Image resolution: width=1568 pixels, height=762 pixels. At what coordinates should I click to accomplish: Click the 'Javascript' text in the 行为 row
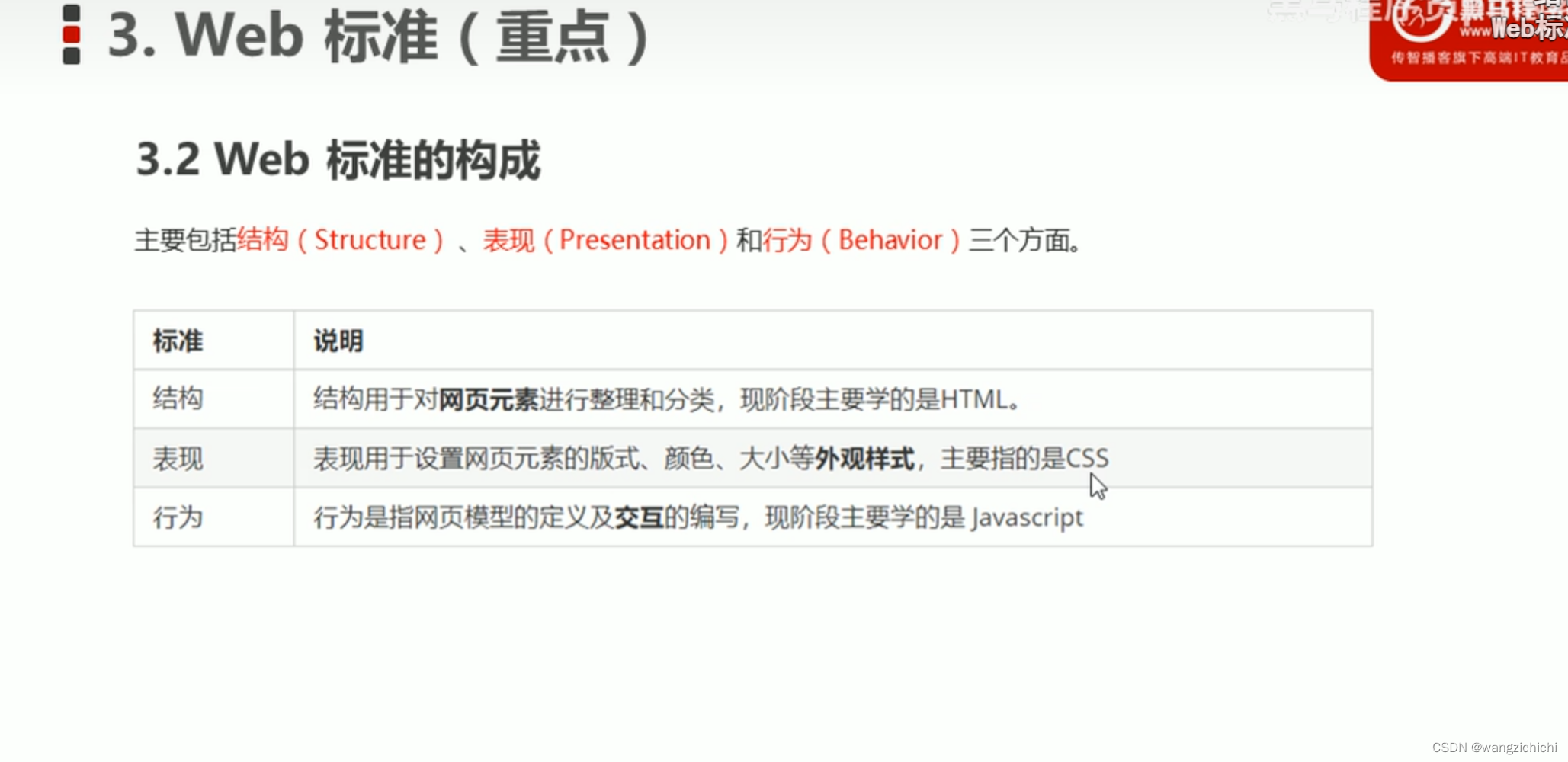[x=1028, y=517]
